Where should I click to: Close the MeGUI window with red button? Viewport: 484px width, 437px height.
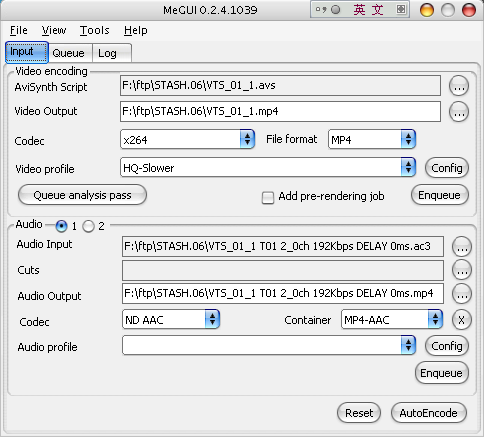(469, 10)
